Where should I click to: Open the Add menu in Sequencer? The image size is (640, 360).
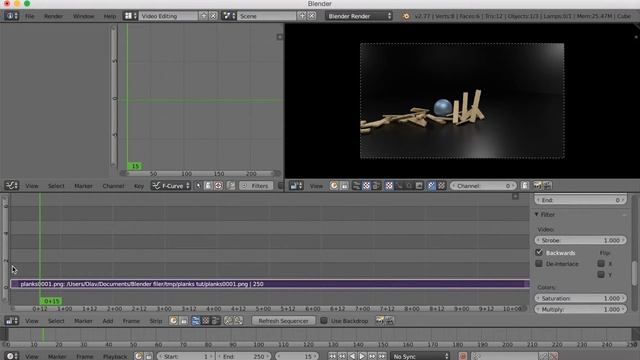click(x=108, y=321)
